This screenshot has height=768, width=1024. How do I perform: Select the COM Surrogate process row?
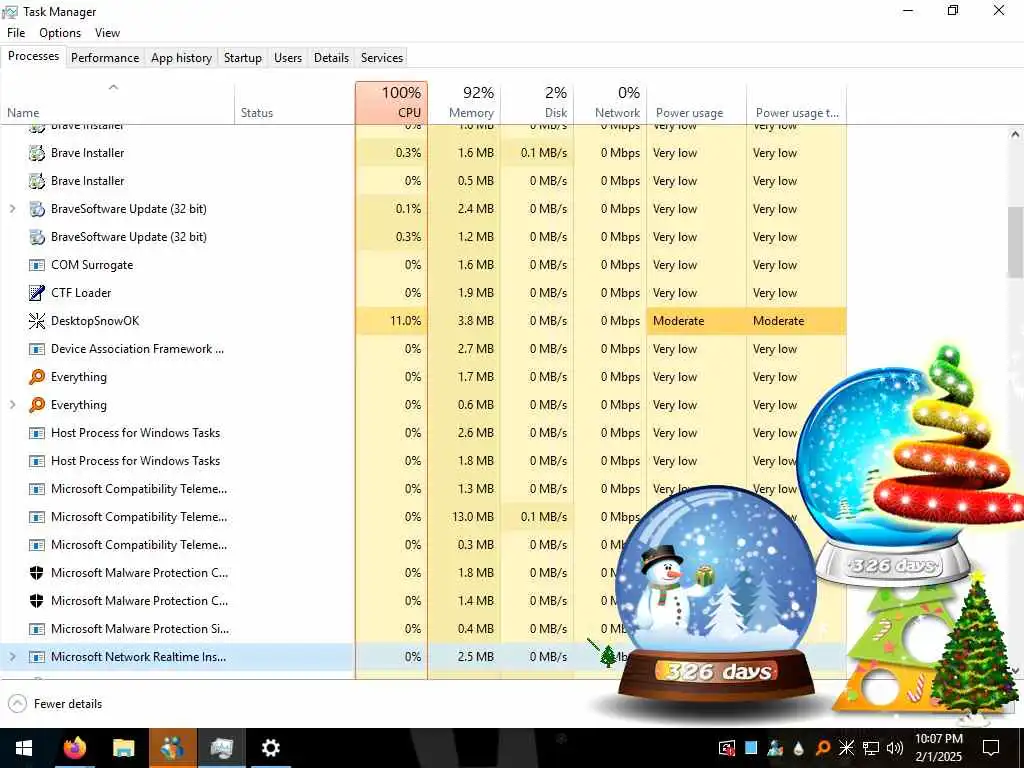[x=423, y=265]
